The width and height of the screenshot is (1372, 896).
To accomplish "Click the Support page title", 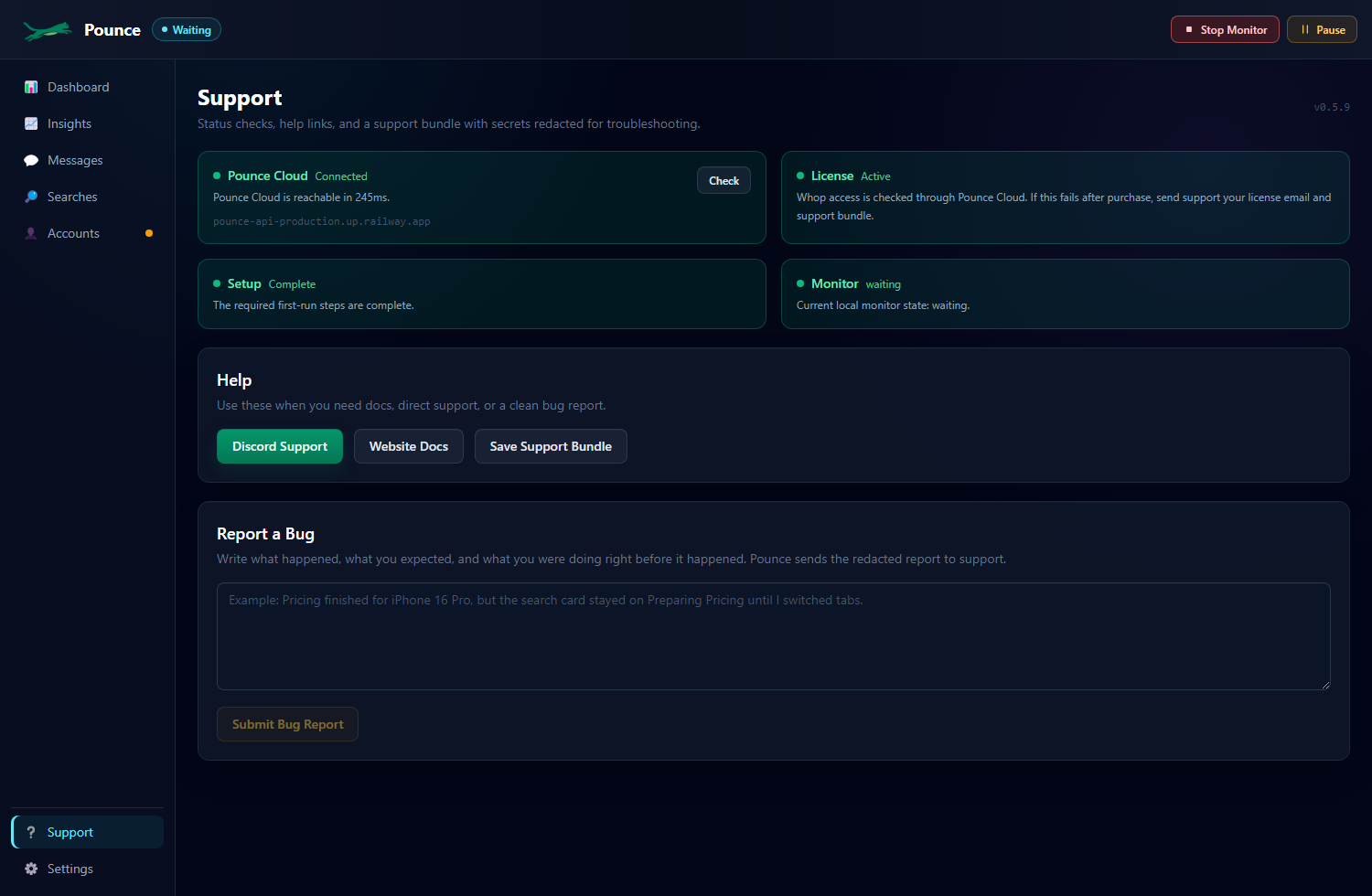I will coord(240,98).
